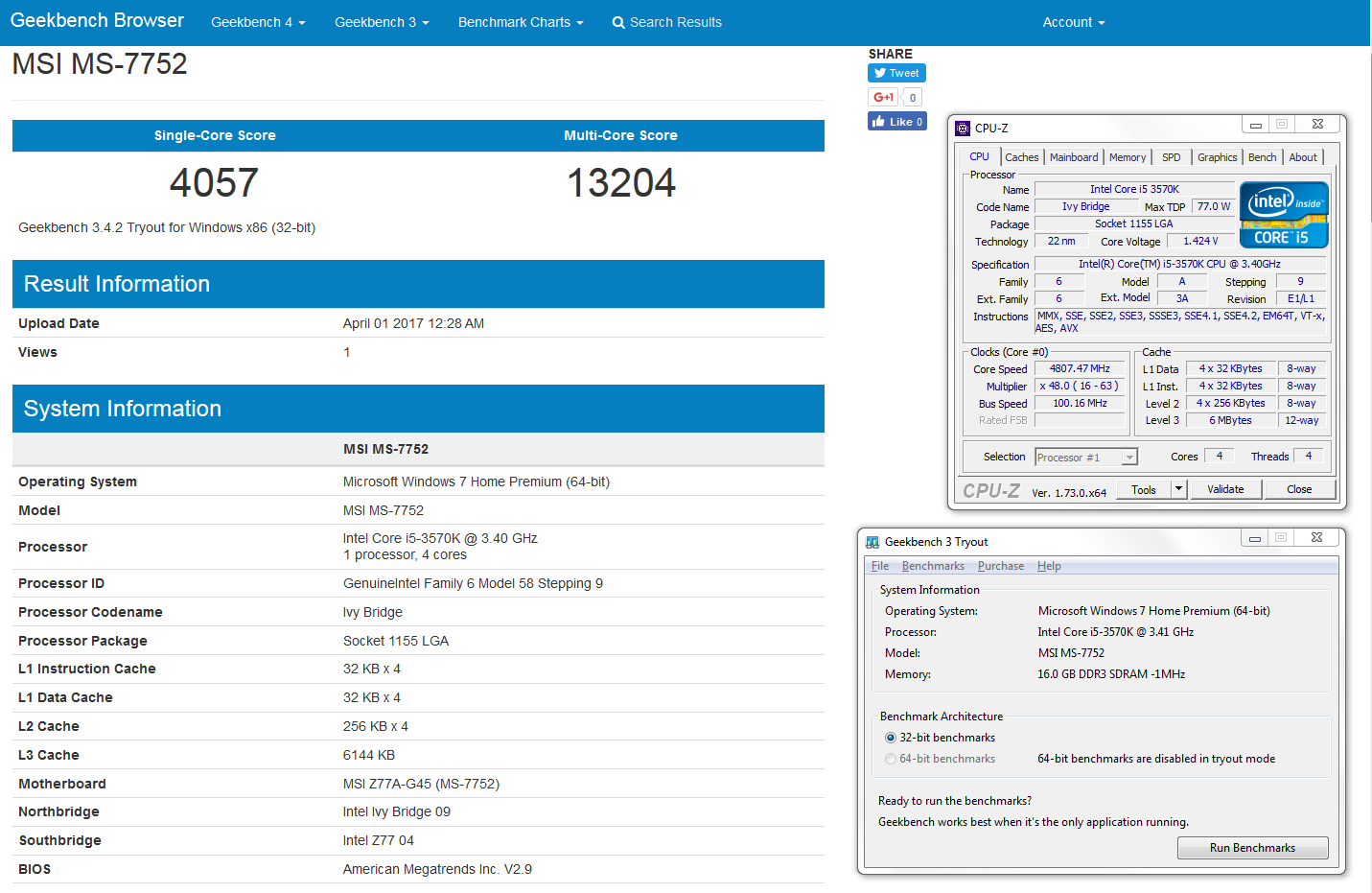Click the L3 Cache value 6144 KB

(369, 755)
